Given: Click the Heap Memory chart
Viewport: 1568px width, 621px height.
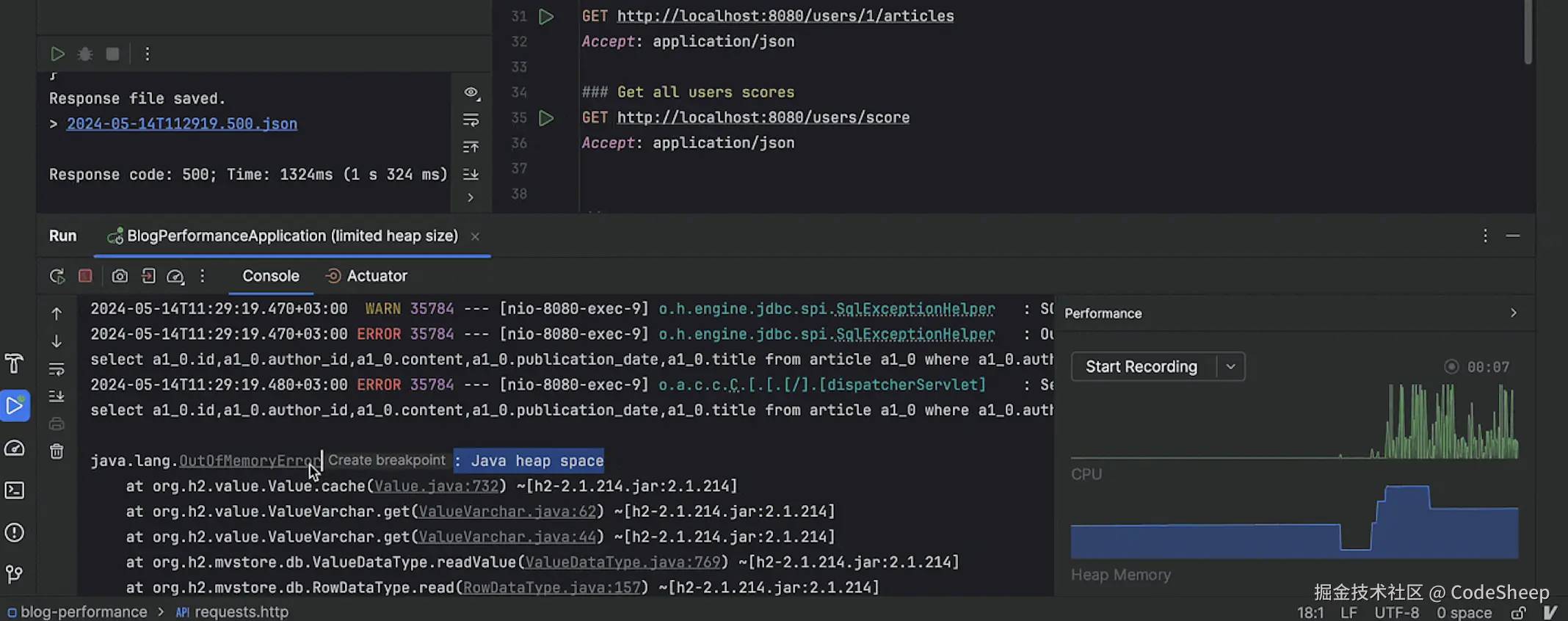Looking at the screenshot, I should 1294,522.
